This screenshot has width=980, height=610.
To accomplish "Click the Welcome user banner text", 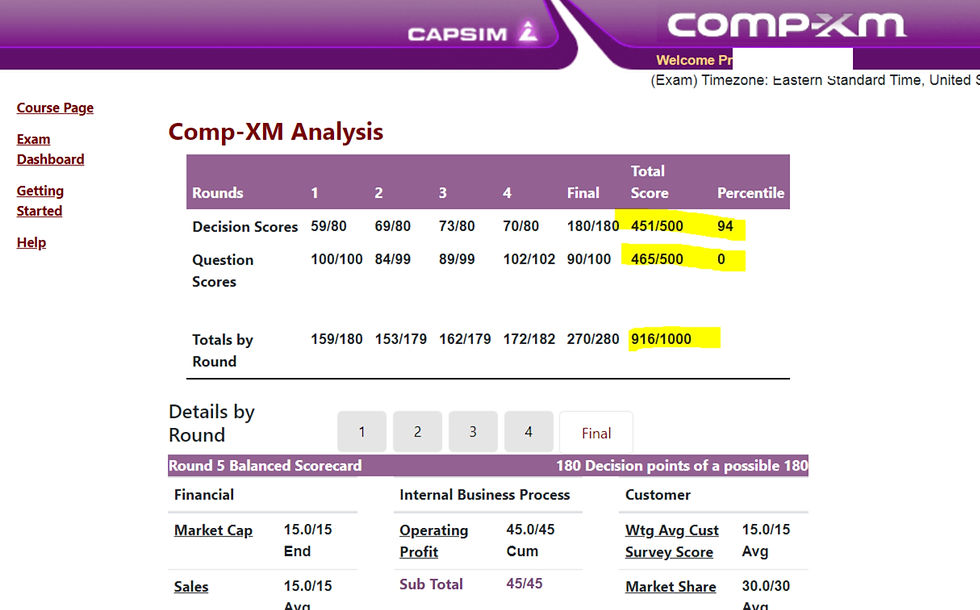I will pyautogui.click(x=694, y=60).
